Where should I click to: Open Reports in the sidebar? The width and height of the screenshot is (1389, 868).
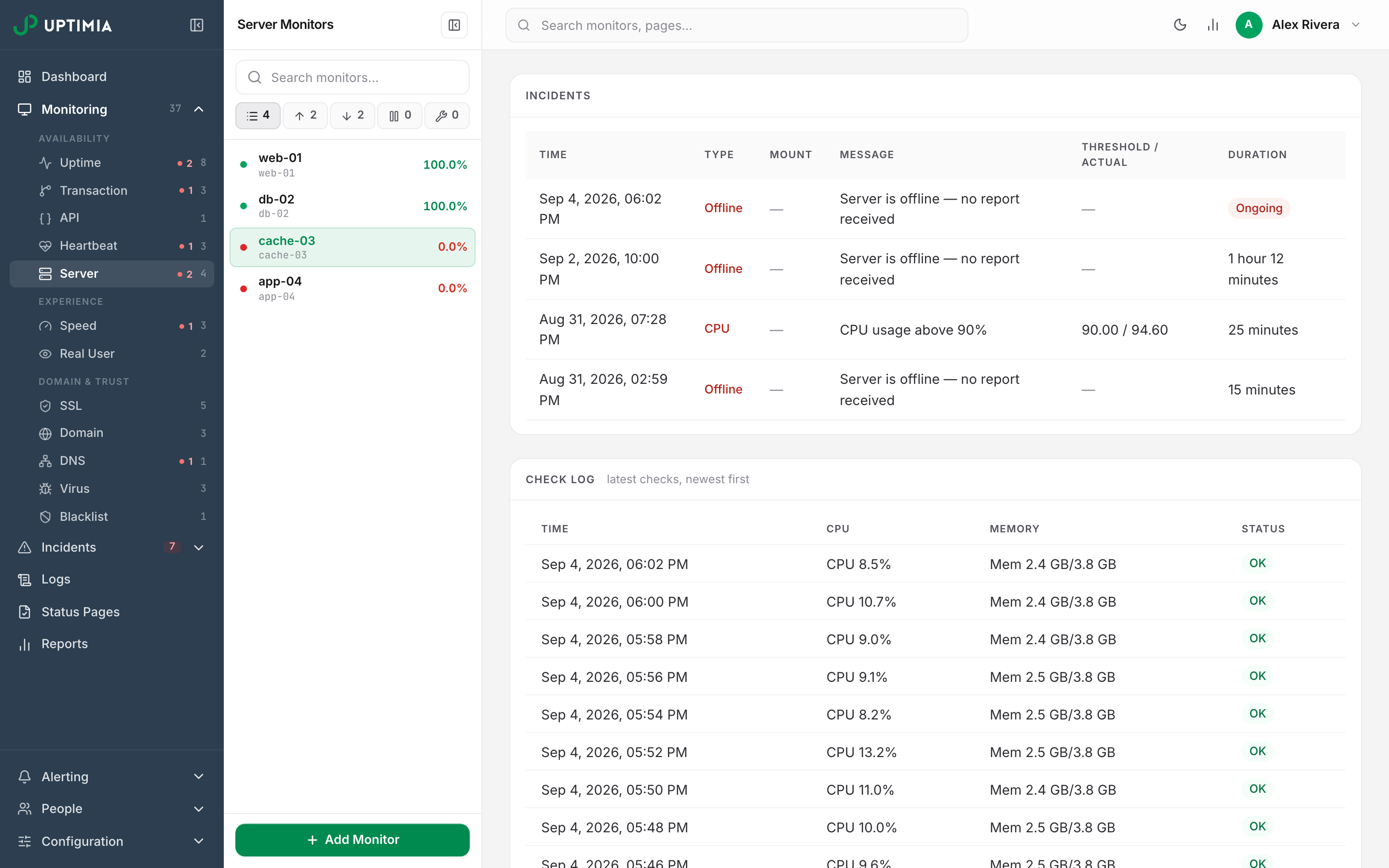(112, 644)
